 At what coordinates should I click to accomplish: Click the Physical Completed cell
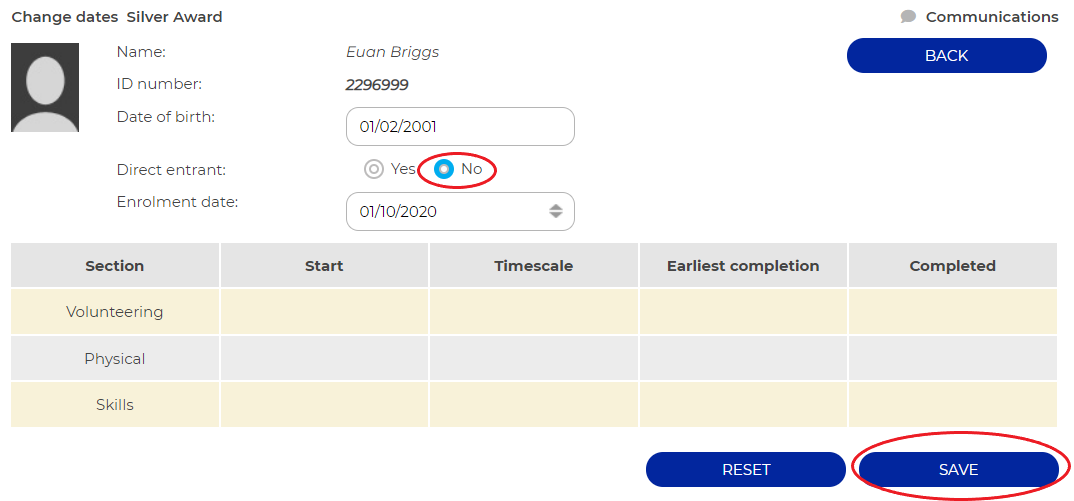click(x=953, y=358)
